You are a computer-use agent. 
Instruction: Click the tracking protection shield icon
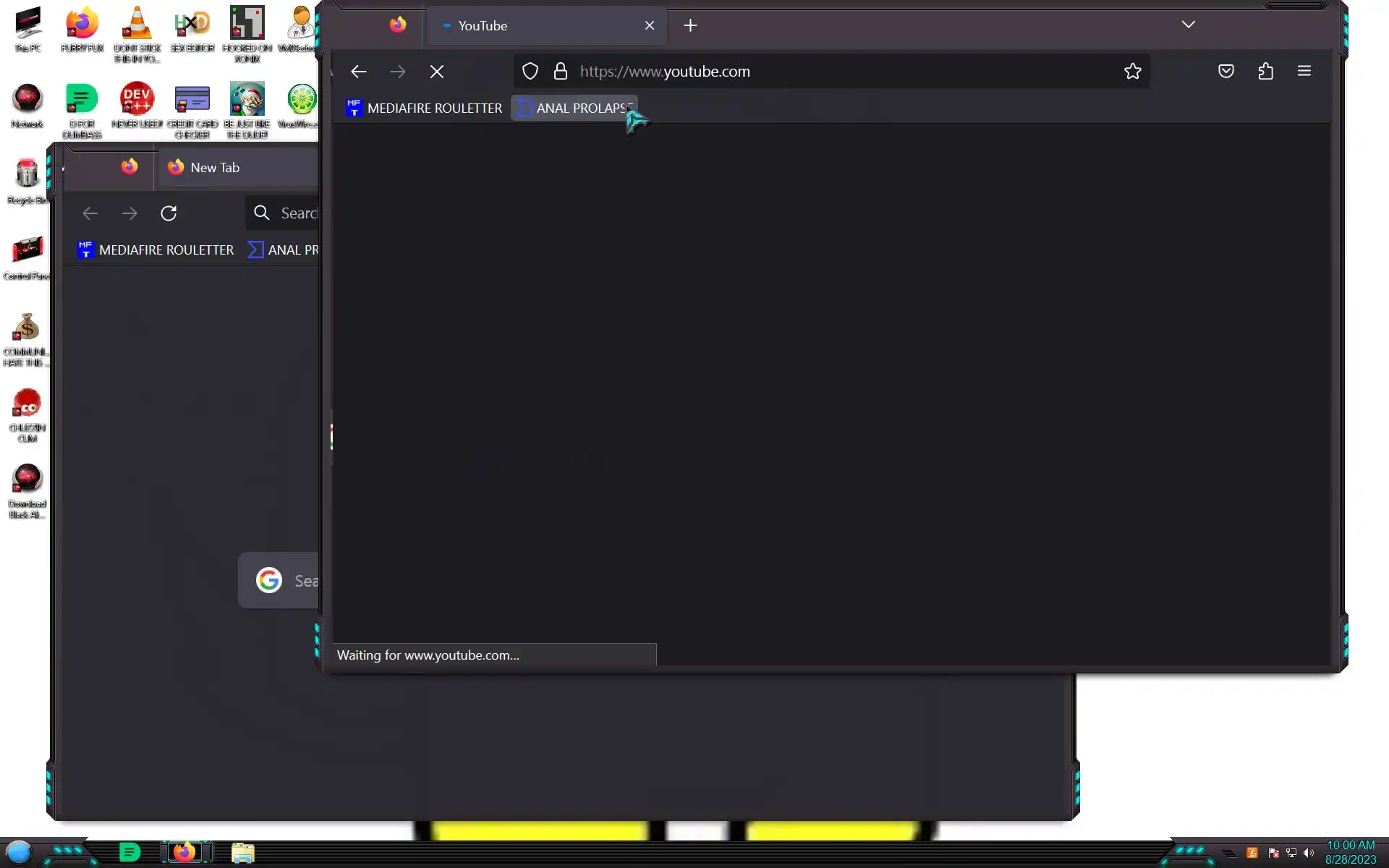pos(530,71)
